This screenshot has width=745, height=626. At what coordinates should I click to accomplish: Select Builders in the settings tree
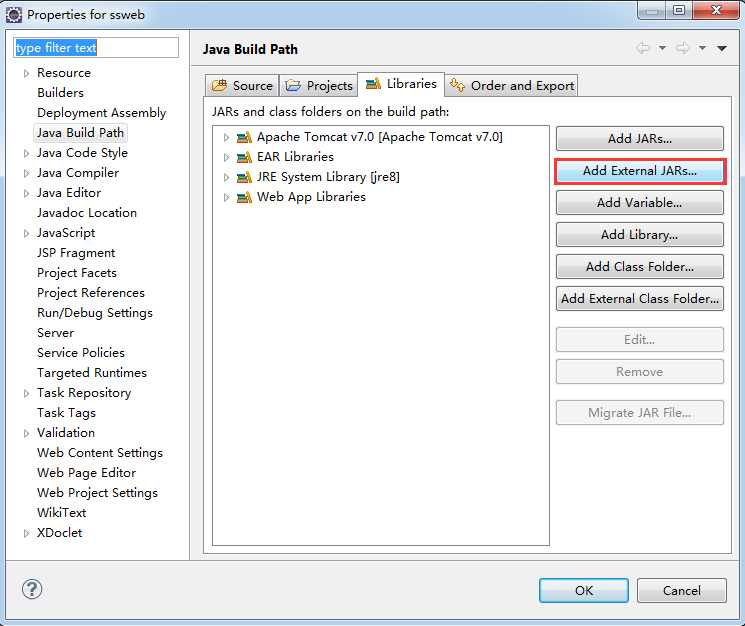[60, 93]
